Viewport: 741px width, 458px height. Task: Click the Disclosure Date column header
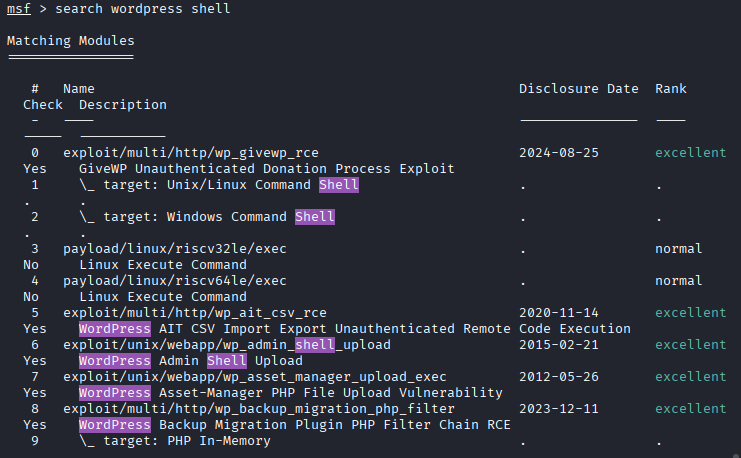coord(578,89)
